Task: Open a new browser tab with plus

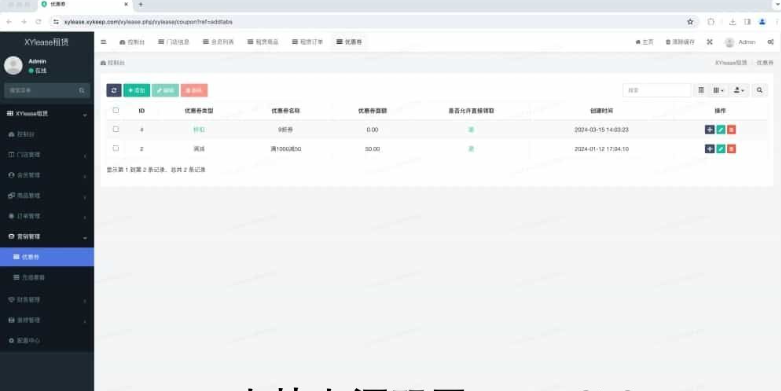Action: (140, 4)
